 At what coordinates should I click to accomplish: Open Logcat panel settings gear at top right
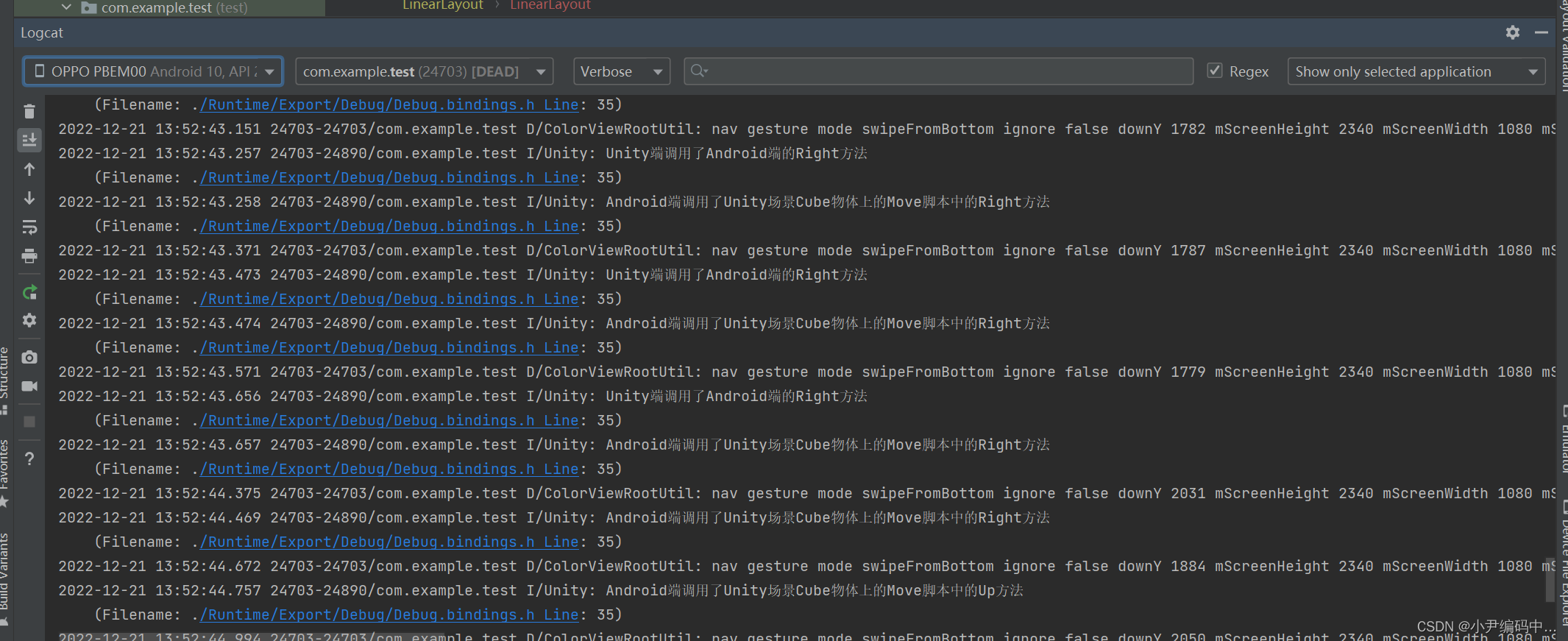[1513, 32]
